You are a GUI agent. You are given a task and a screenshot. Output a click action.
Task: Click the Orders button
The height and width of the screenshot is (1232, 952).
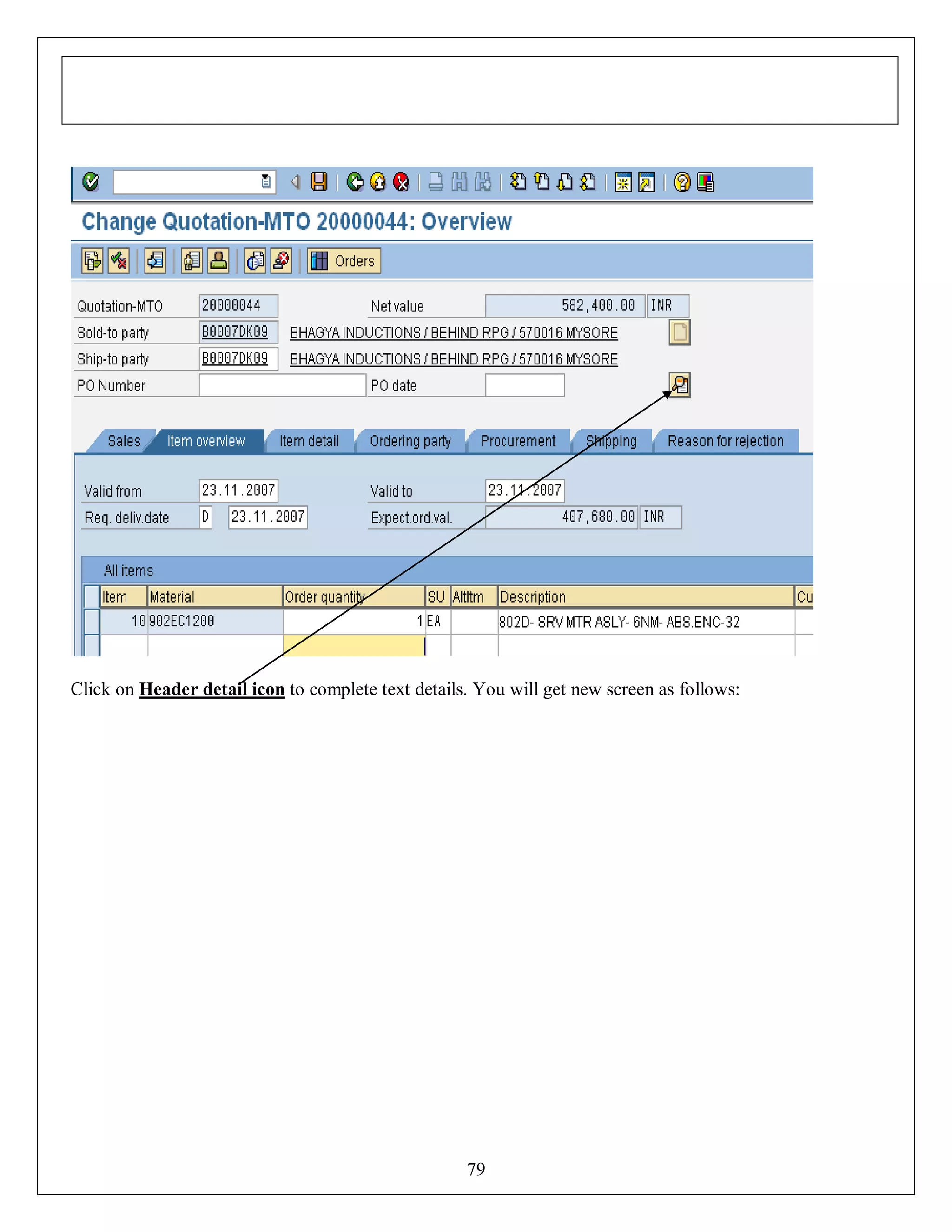point(344,261)
